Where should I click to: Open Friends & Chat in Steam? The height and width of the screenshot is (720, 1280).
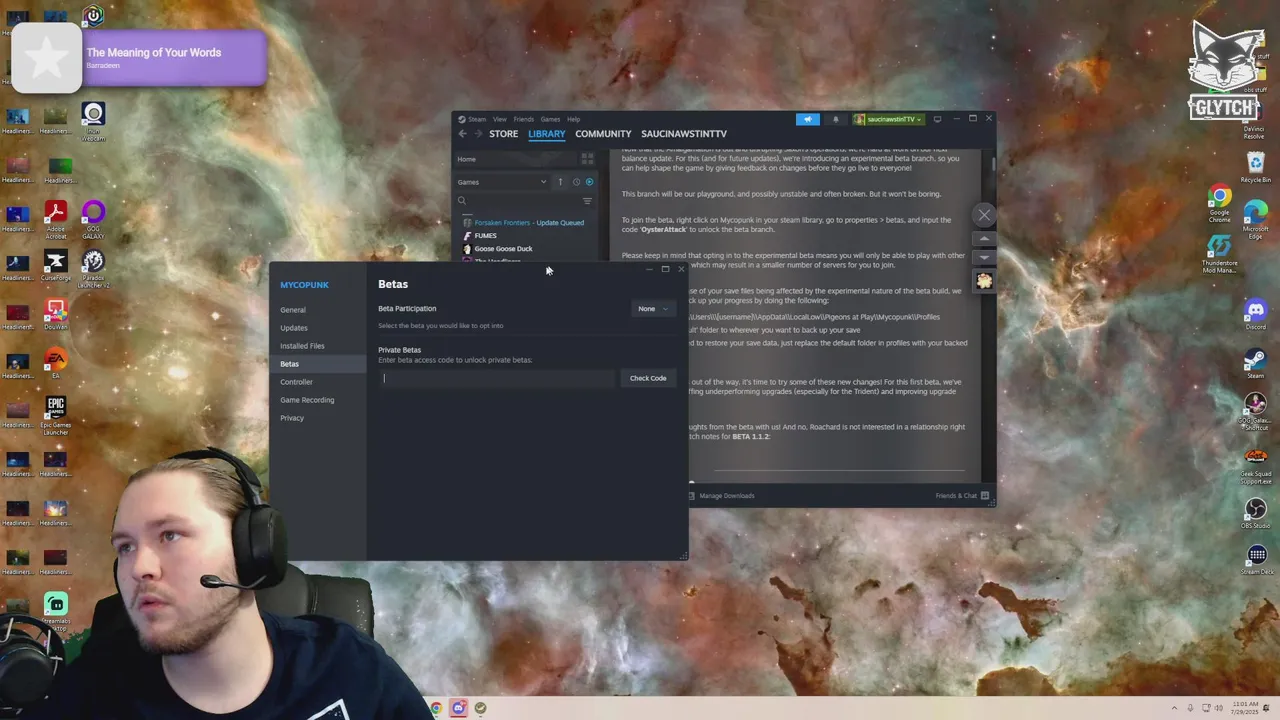[962, 496]
